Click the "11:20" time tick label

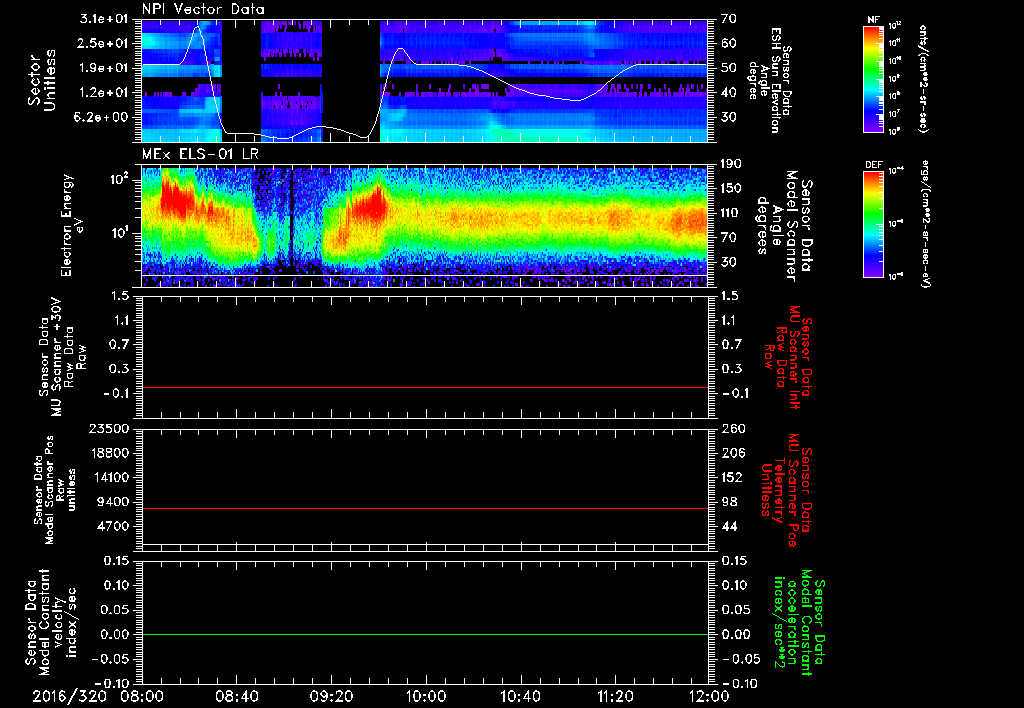tap(615, 696)
